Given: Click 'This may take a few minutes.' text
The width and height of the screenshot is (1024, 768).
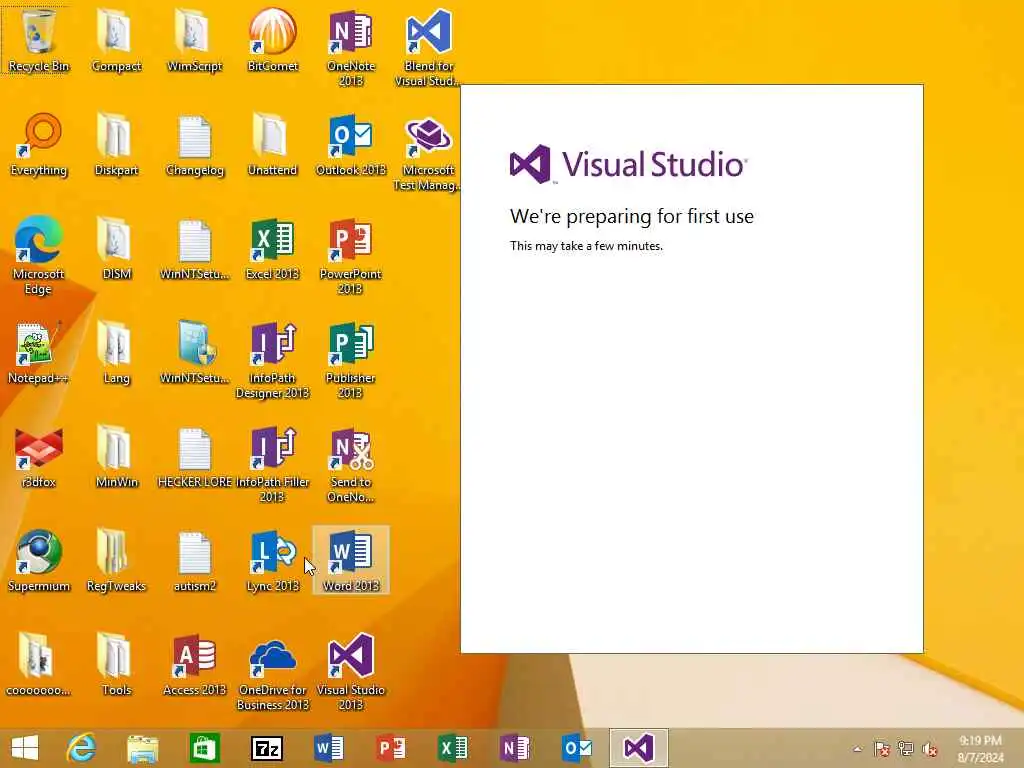Looking at the screenshot, I should click(586, 246).
